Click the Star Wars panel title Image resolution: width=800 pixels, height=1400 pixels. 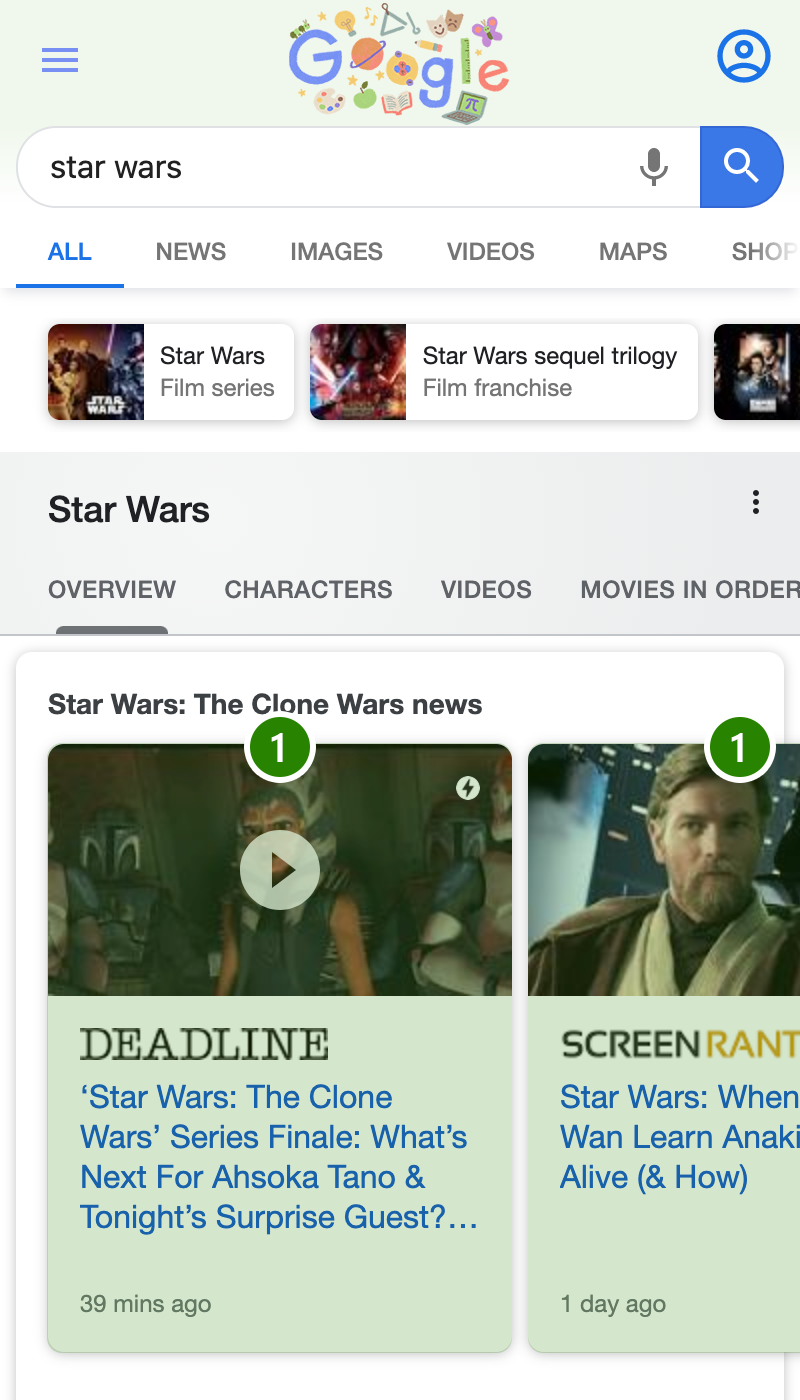point(129,510)
